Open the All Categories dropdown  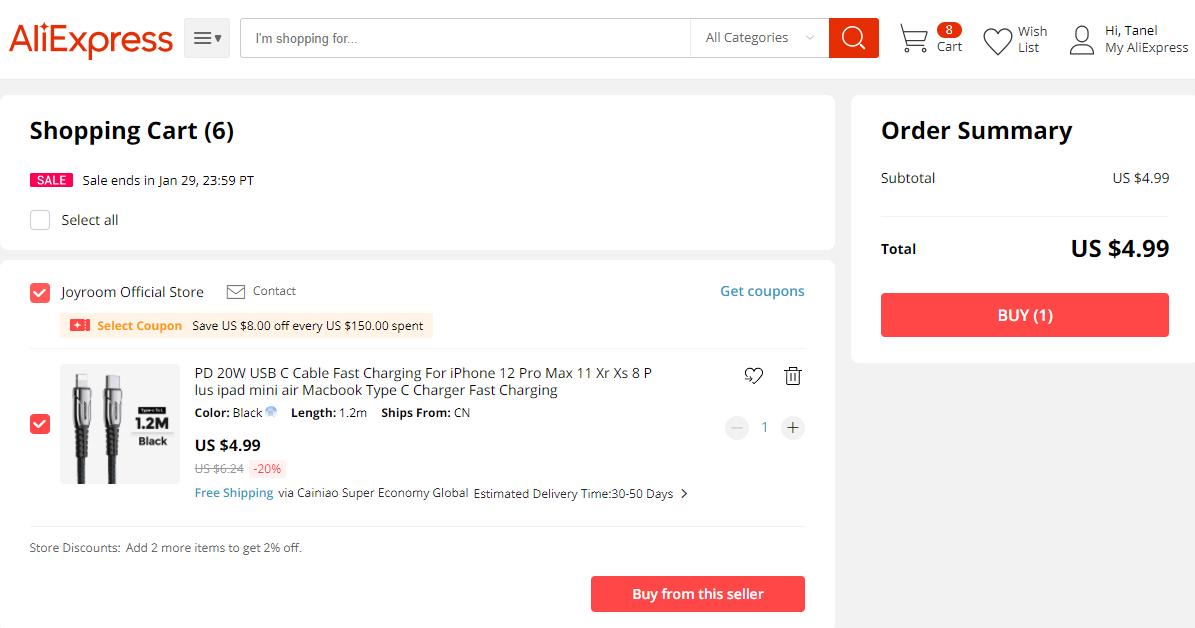coord(758,38)
